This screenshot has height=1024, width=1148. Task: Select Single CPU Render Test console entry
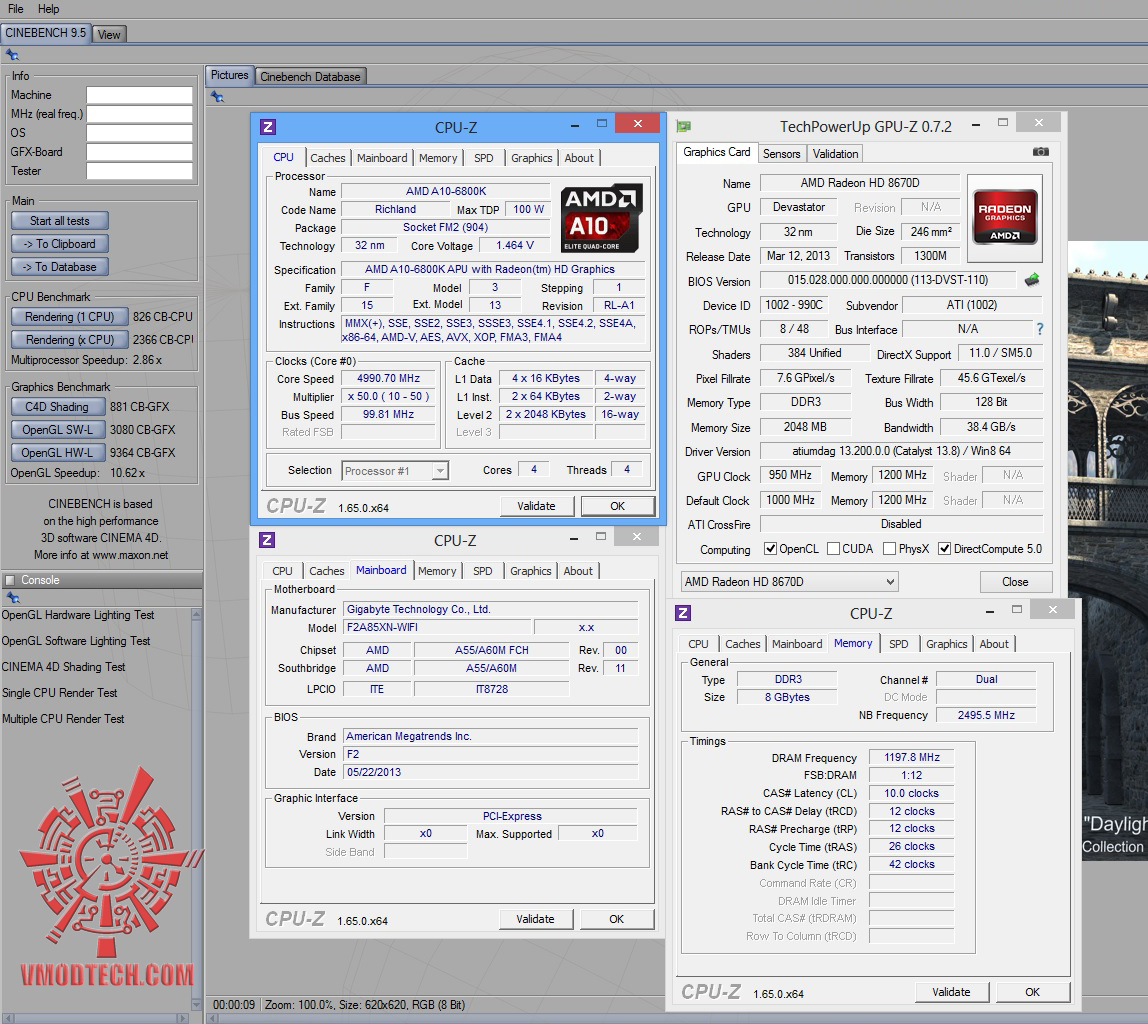59,693
